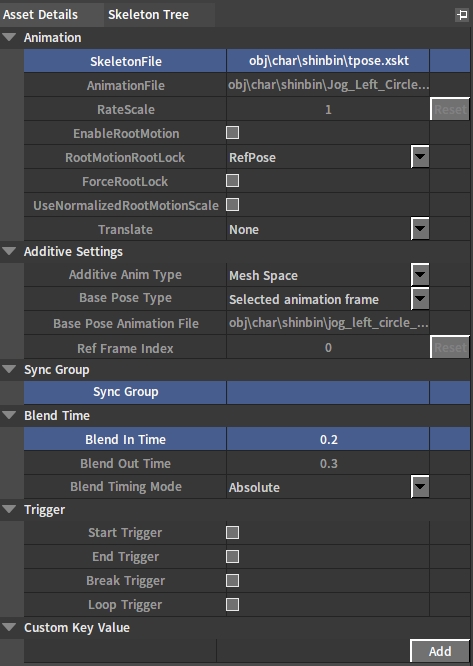
Task: Click the AnimationFile path field
Action: point(328,85)
